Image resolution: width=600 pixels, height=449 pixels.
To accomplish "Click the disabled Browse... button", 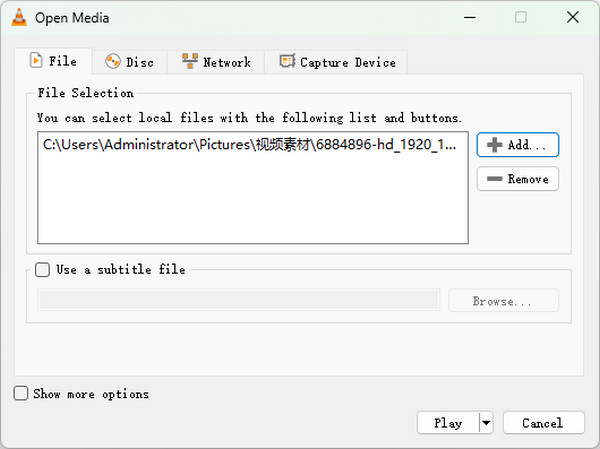I will [x=503, y=300].
